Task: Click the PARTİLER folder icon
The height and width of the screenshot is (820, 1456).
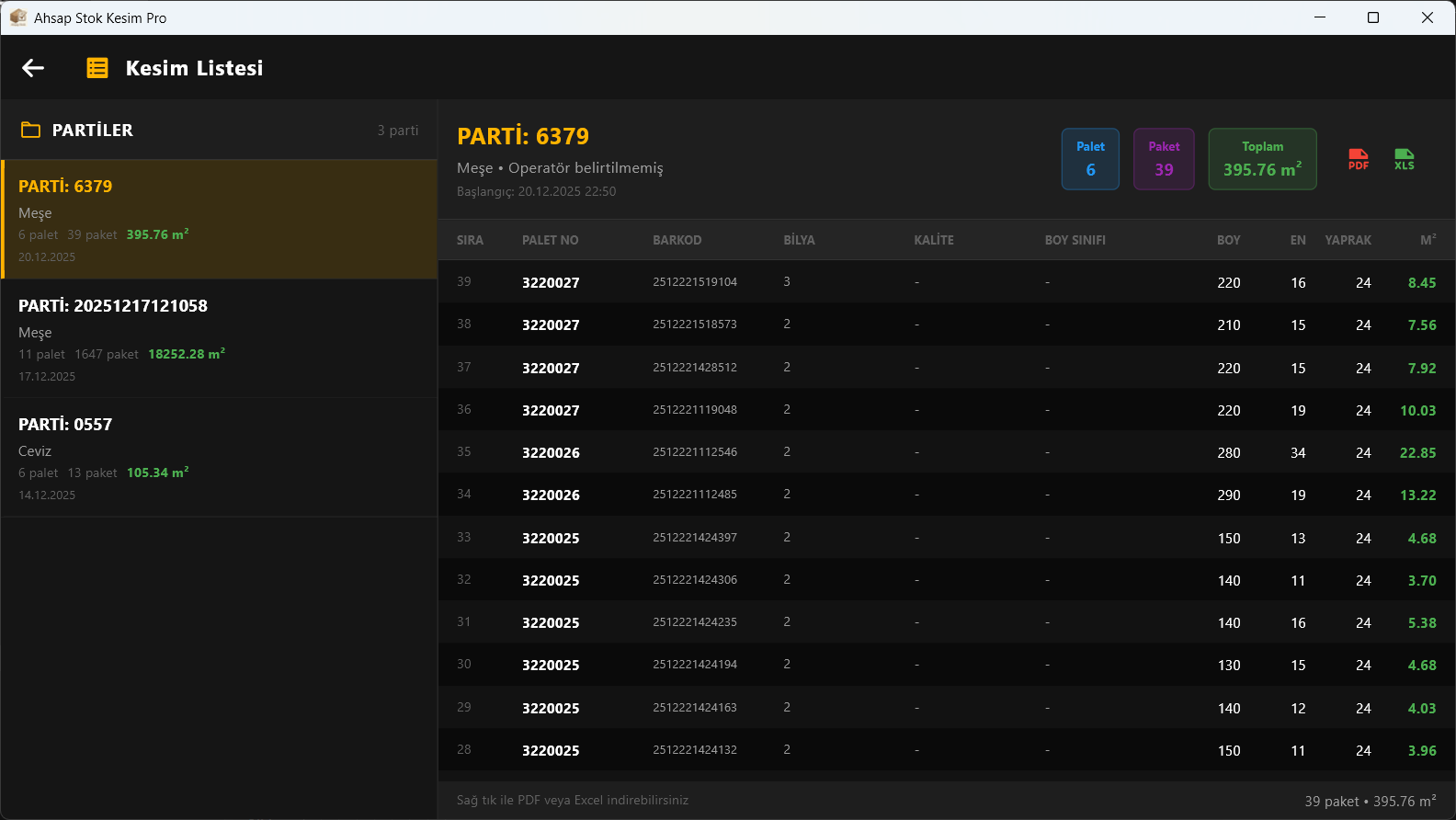Action: tap(30, 131)
